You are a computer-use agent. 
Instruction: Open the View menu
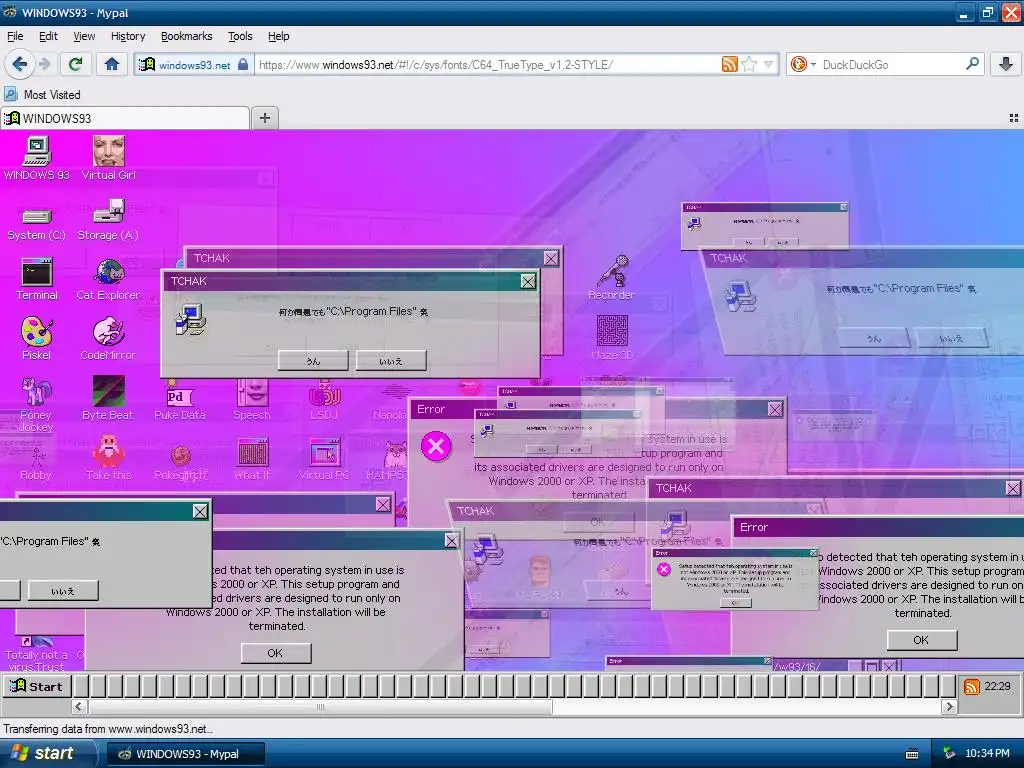point(84,36)
